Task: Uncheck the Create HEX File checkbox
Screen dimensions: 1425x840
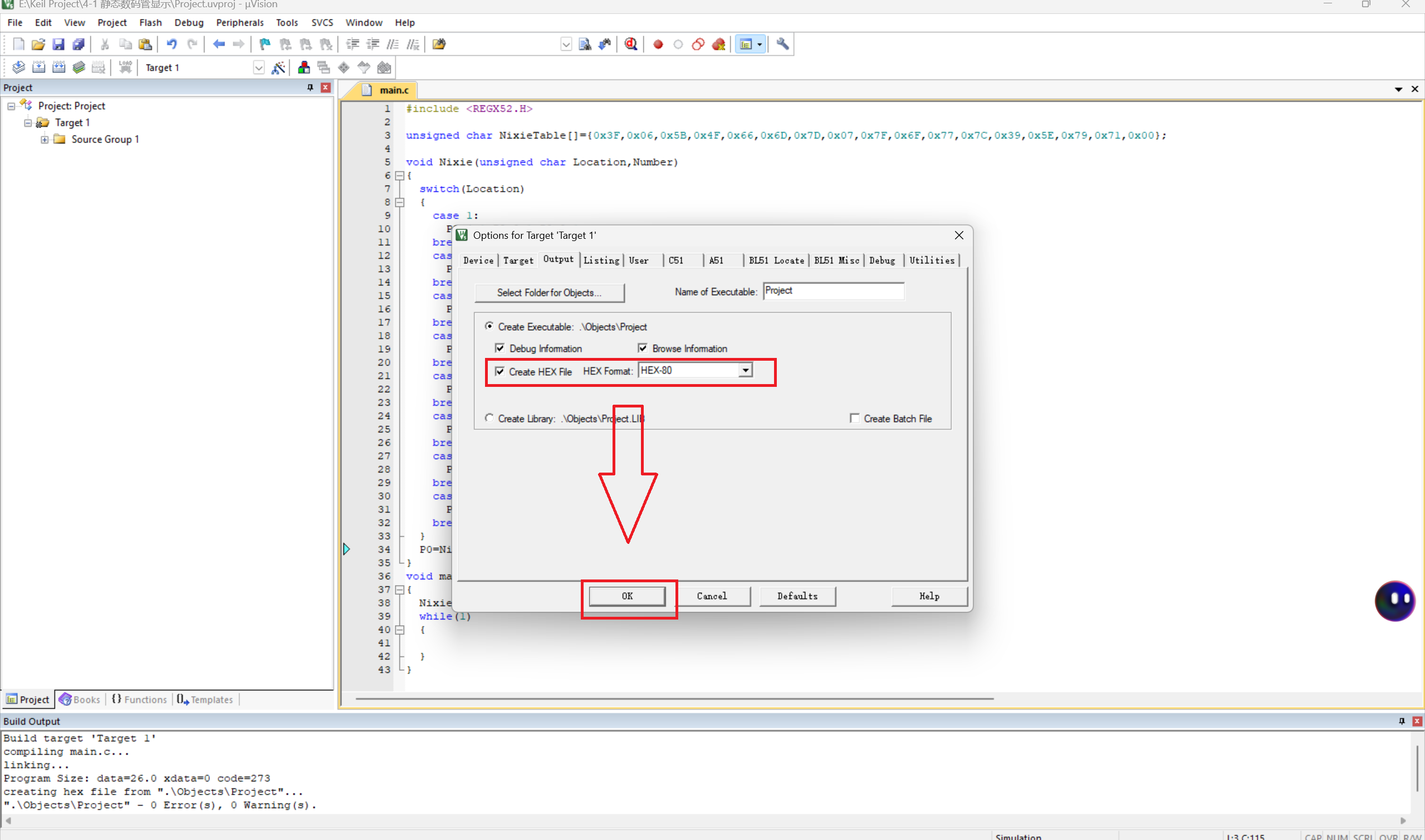Action: point(500,371)
